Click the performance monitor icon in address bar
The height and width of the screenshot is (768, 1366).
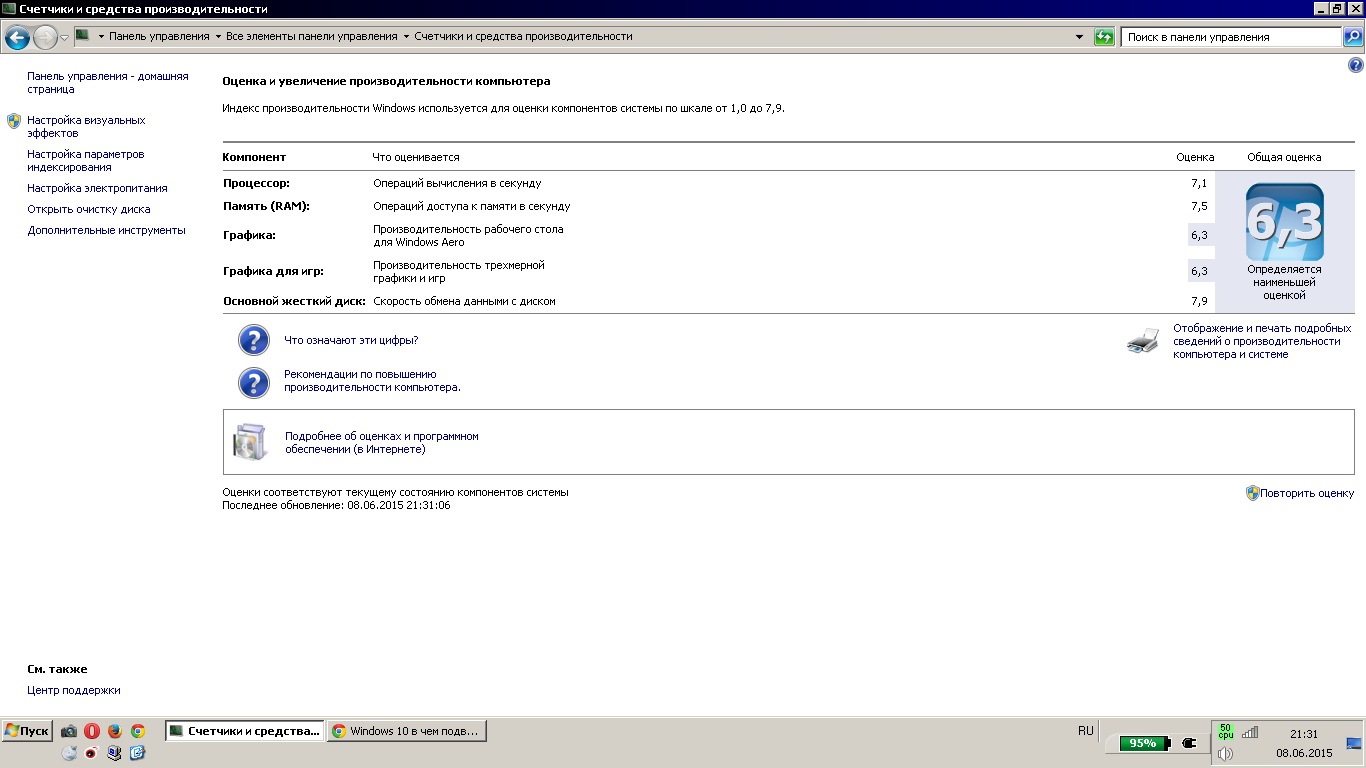tap(83, 36)
